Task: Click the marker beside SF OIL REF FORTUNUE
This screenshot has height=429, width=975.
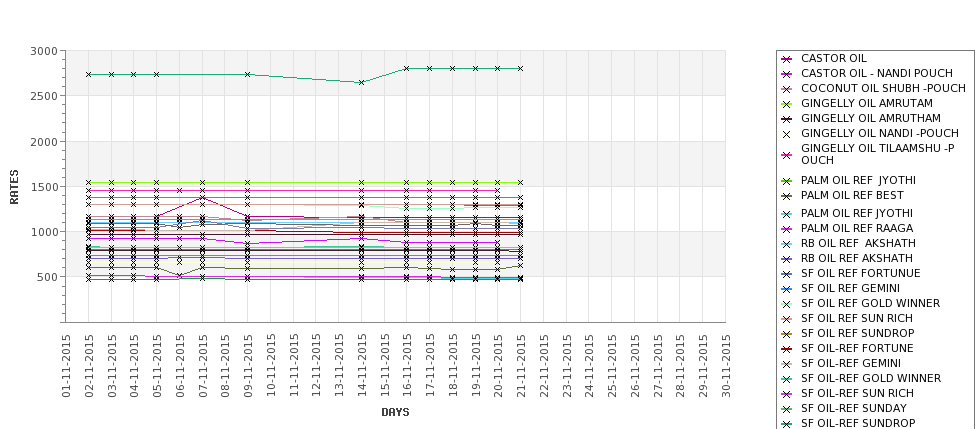Action: click(x=787, y=274)
